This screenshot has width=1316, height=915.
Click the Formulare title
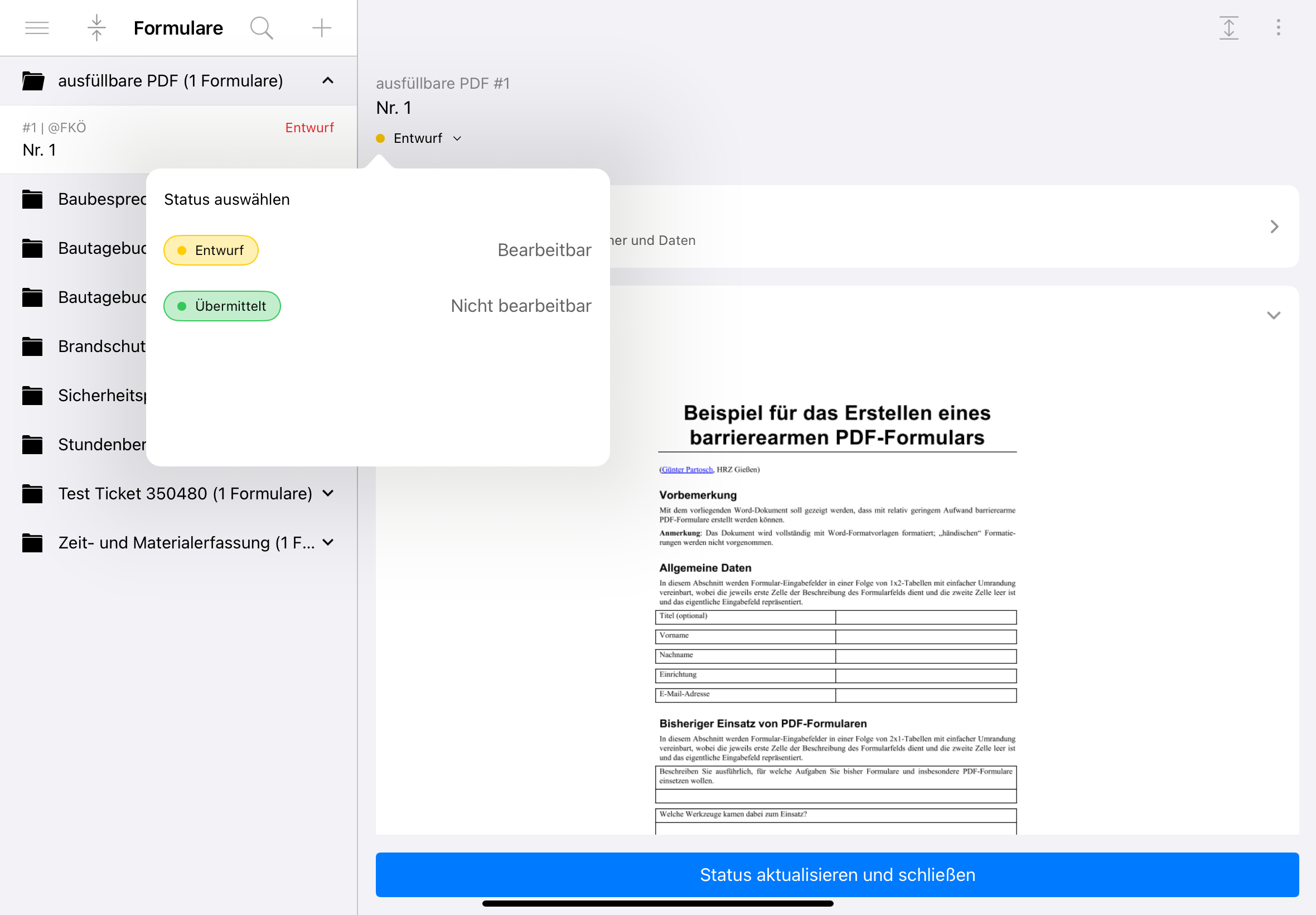point(178,27)
